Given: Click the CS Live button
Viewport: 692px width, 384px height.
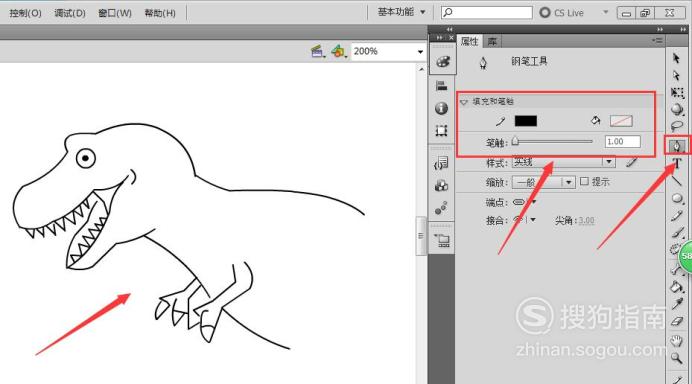Looking at the screenshot, I should coord(561,12).
